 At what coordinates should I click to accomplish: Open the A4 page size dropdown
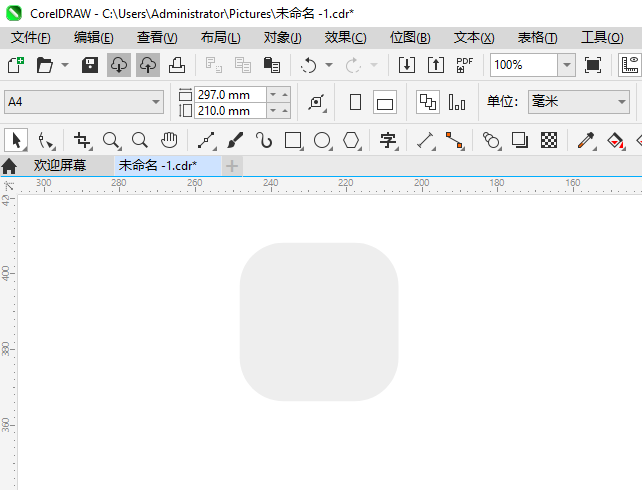click(x=84, y=102)
